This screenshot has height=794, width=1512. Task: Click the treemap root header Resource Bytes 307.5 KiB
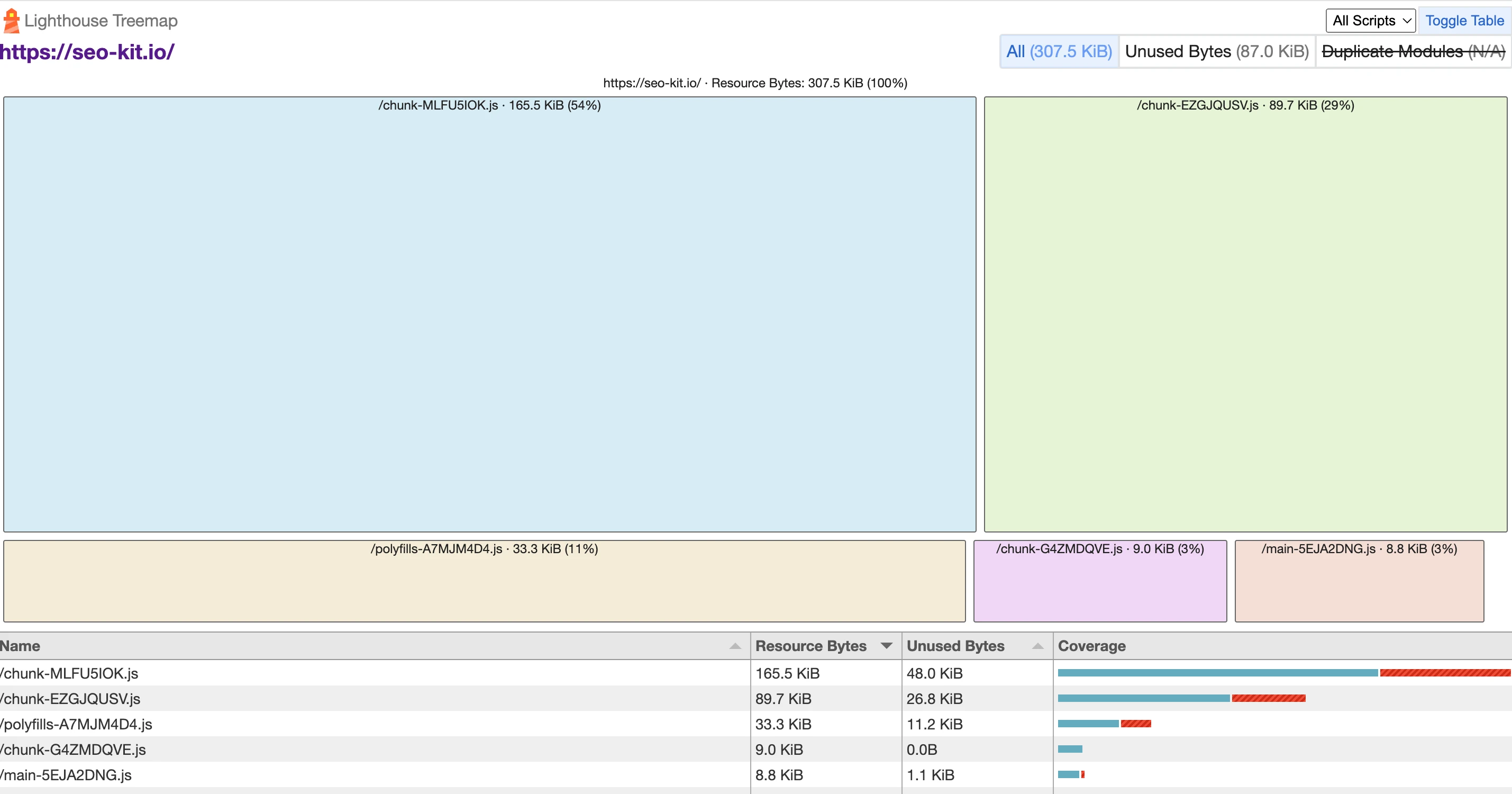(x=755, y=83)
